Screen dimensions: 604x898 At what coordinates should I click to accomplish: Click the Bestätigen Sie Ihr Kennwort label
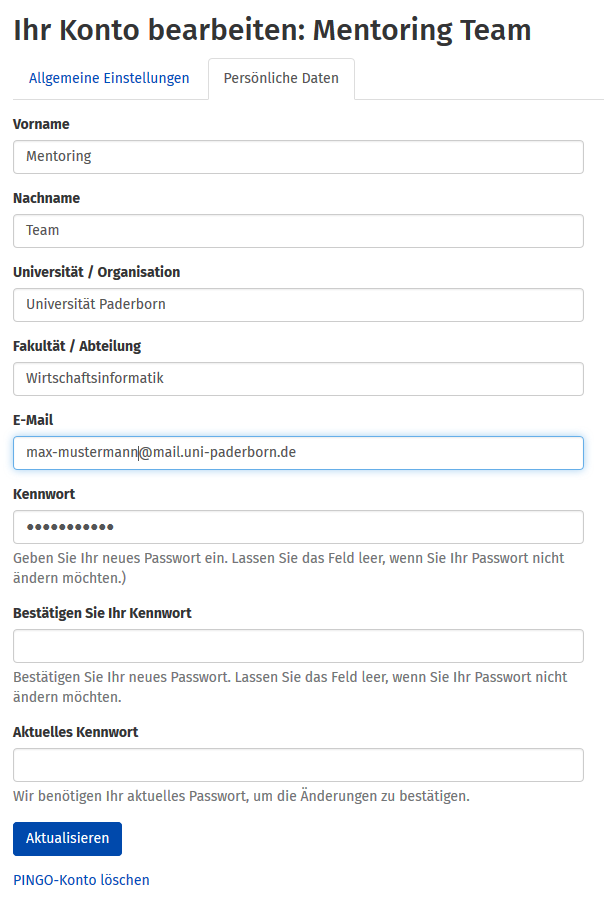pyautogui.click(x=102, y=613)
